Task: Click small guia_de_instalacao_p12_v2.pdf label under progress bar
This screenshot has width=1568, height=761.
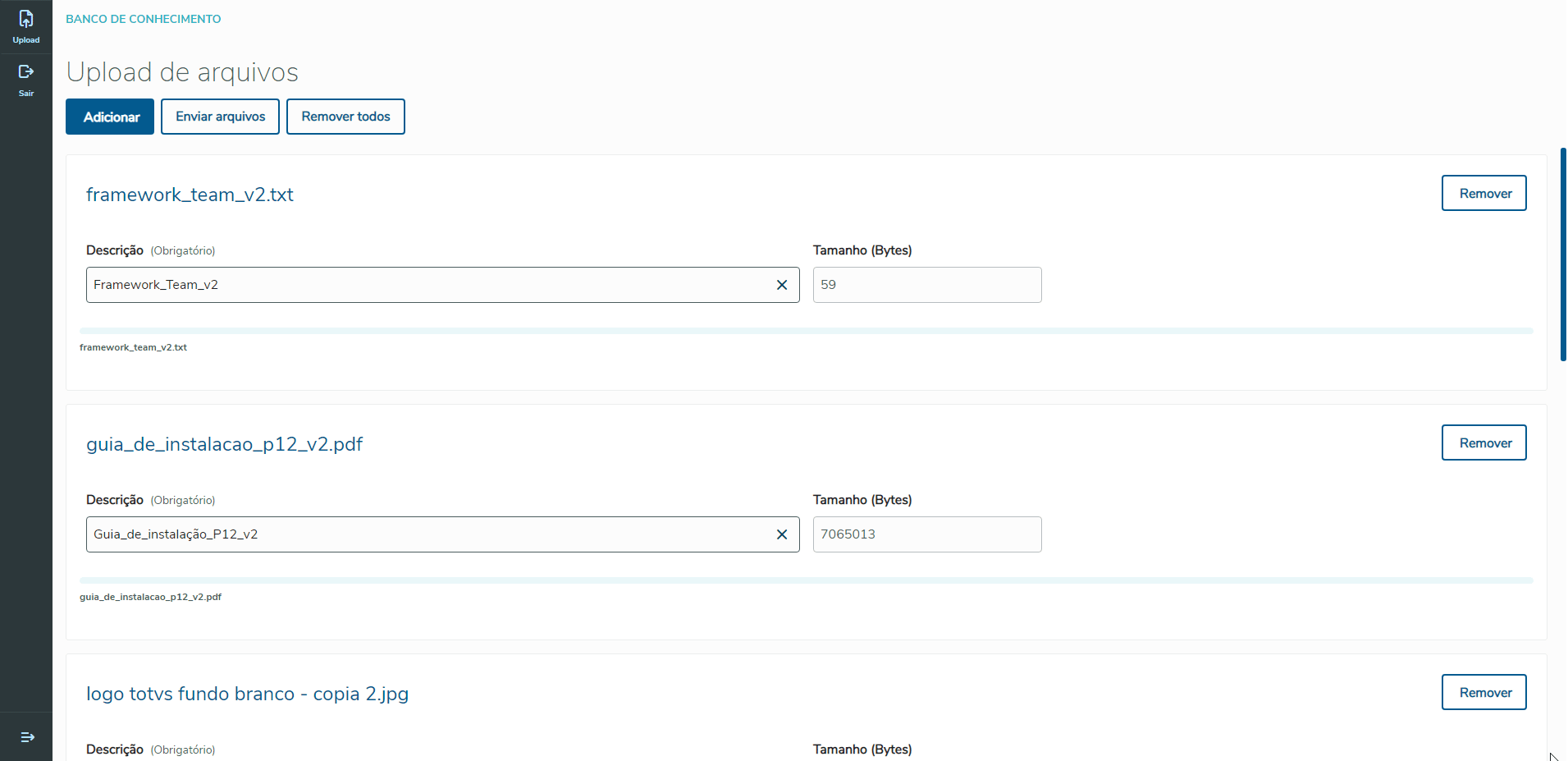Action: point(150,597)
